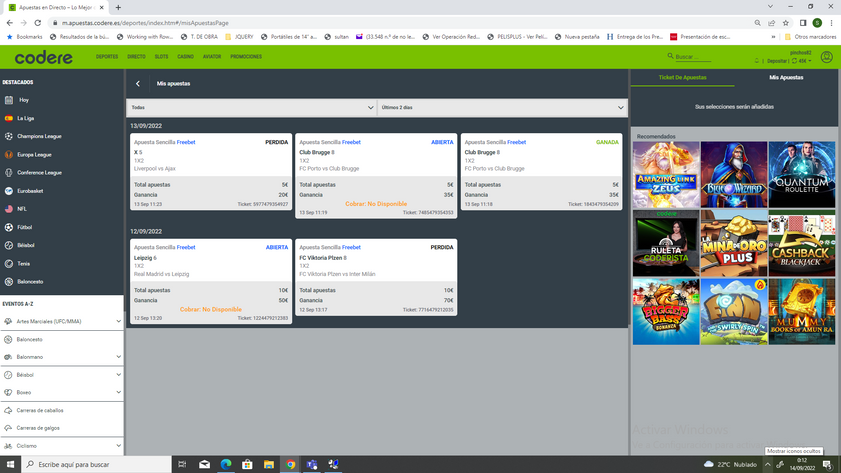The height and width of the screenshot is (473, 841).
Task: Open the SLOTS menu
Action: coord(161,57)
